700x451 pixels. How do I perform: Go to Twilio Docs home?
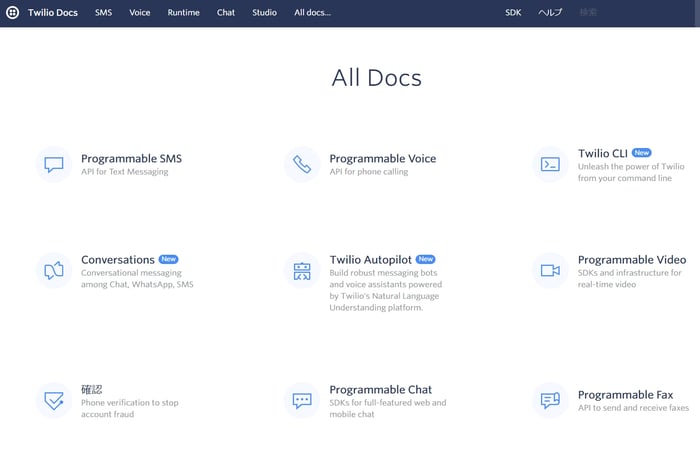[53, 13]
